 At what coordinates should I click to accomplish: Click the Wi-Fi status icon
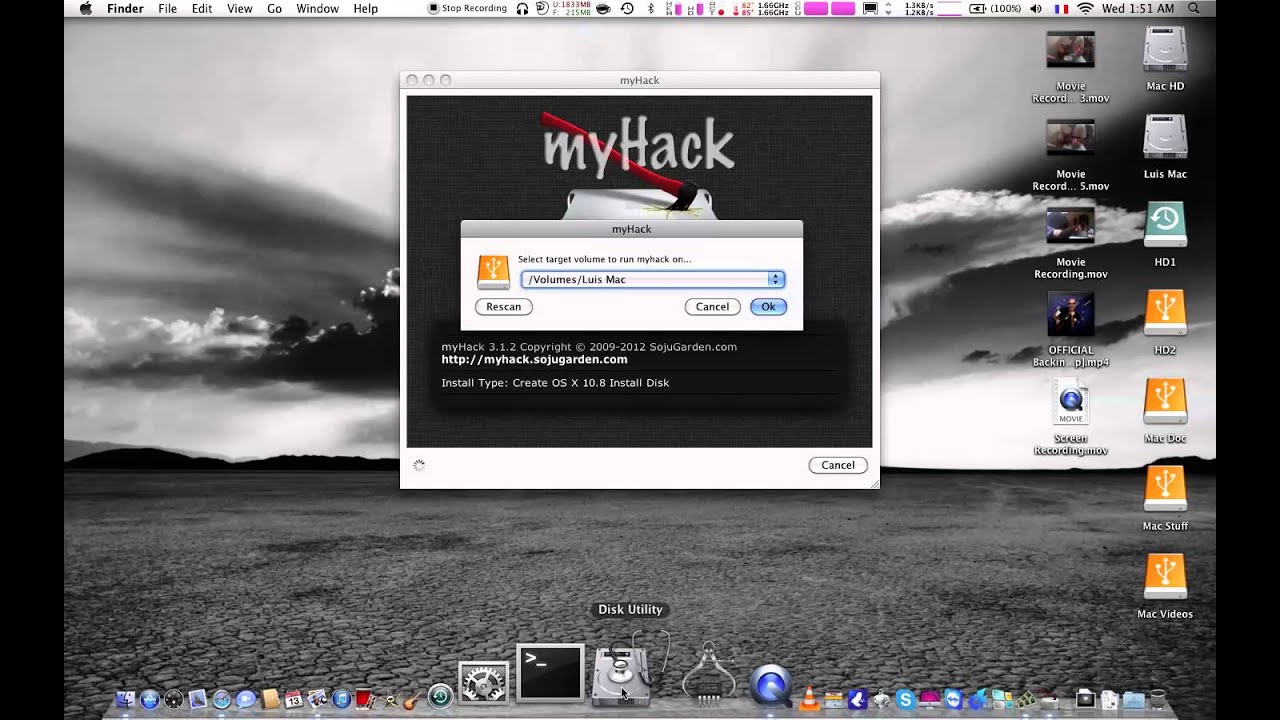point(1085,8)
